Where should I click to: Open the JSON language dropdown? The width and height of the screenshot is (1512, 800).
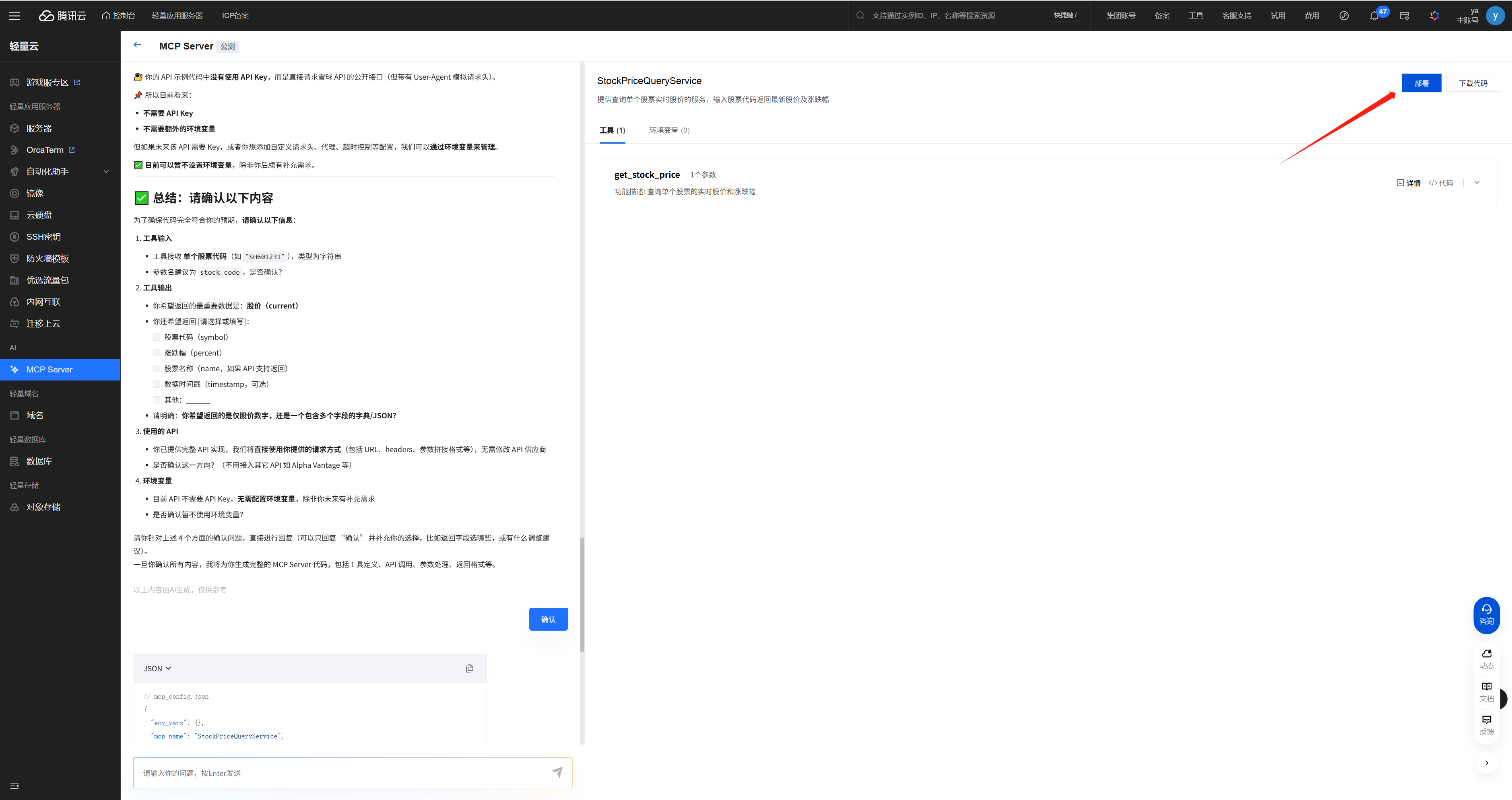coord(157,668)
